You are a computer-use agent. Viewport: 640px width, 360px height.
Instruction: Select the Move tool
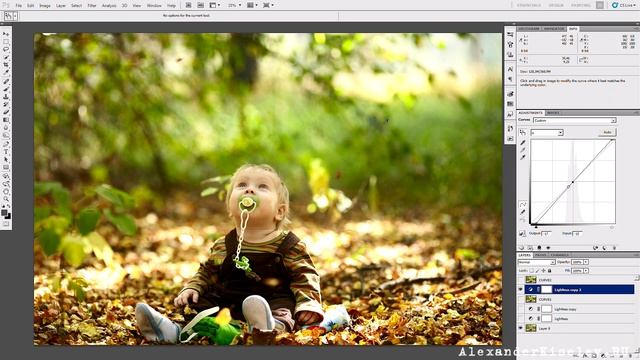(x=6, y=34)
